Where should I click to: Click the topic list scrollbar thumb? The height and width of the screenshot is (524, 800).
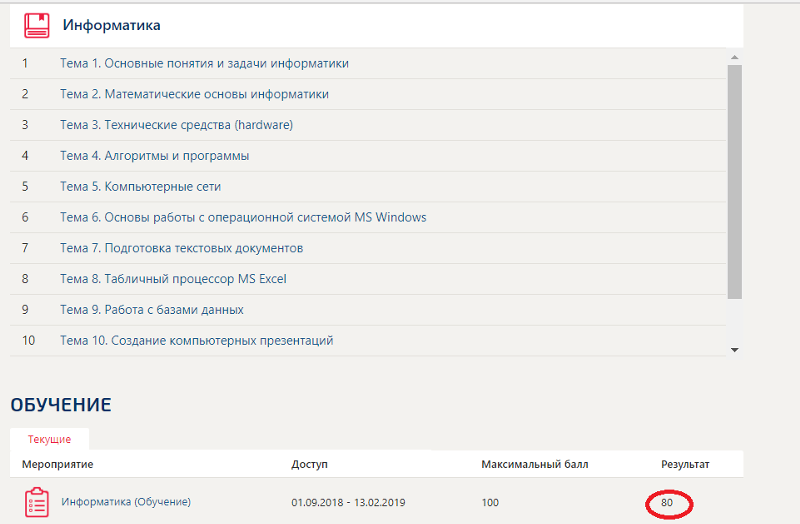(735, 182)
